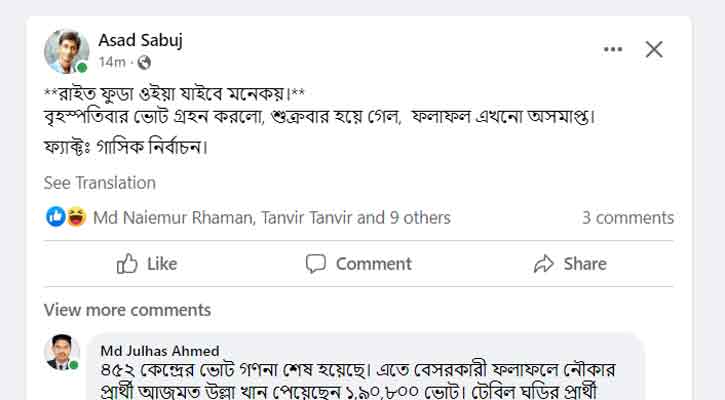725x400 pixels.
Task: Open Md Julhas Ahmed's profile picture
Action: coord(62,353)
